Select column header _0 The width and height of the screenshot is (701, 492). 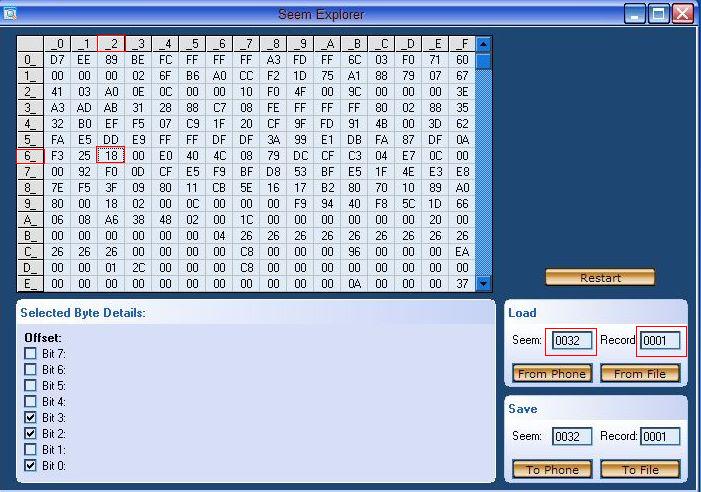click(57, 44)
